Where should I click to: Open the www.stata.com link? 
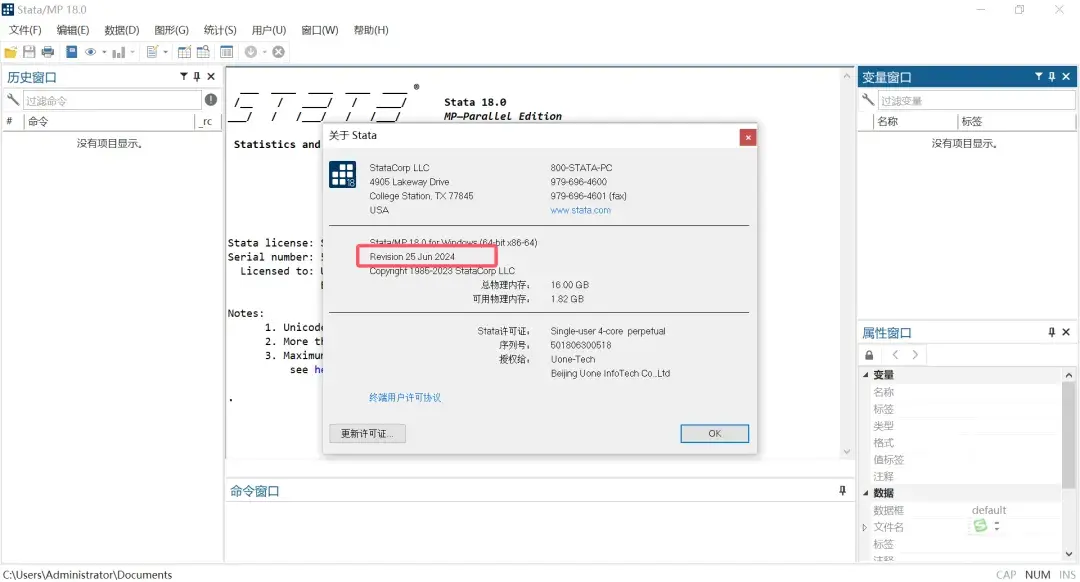coord(580,210)
